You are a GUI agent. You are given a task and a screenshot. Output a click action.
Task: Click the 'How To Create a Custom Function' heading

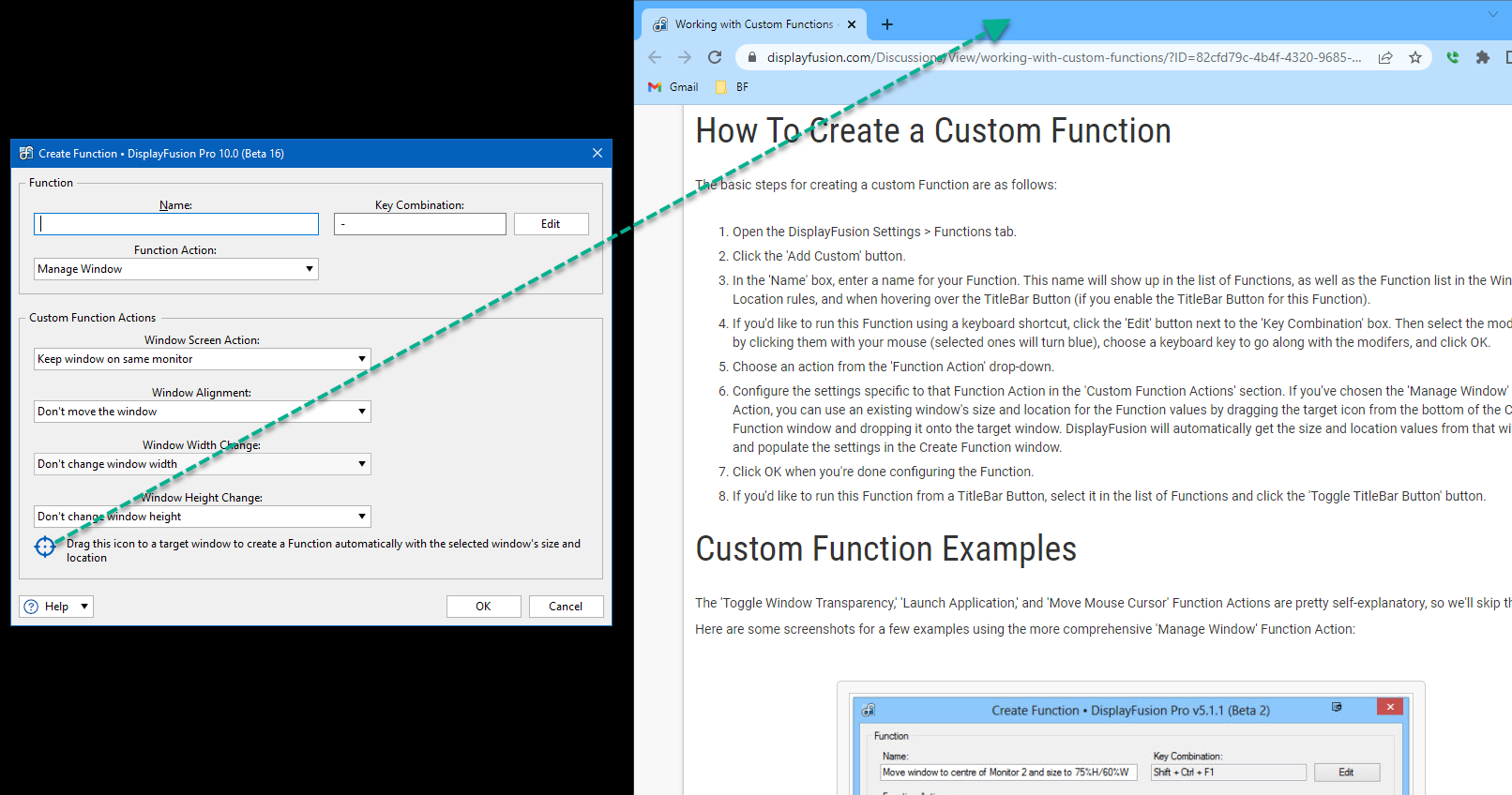[x=933, y=130]
